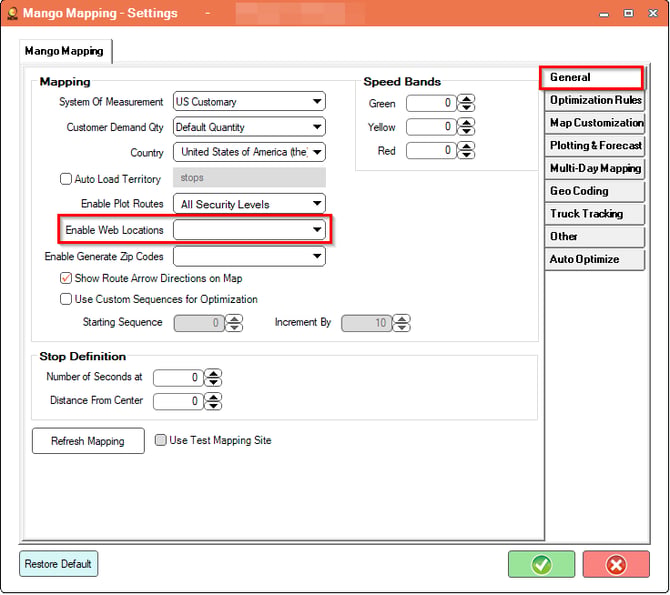
Task: Decrease the Red speed band value
Action: pyautogui.click(x=466, y=154)
